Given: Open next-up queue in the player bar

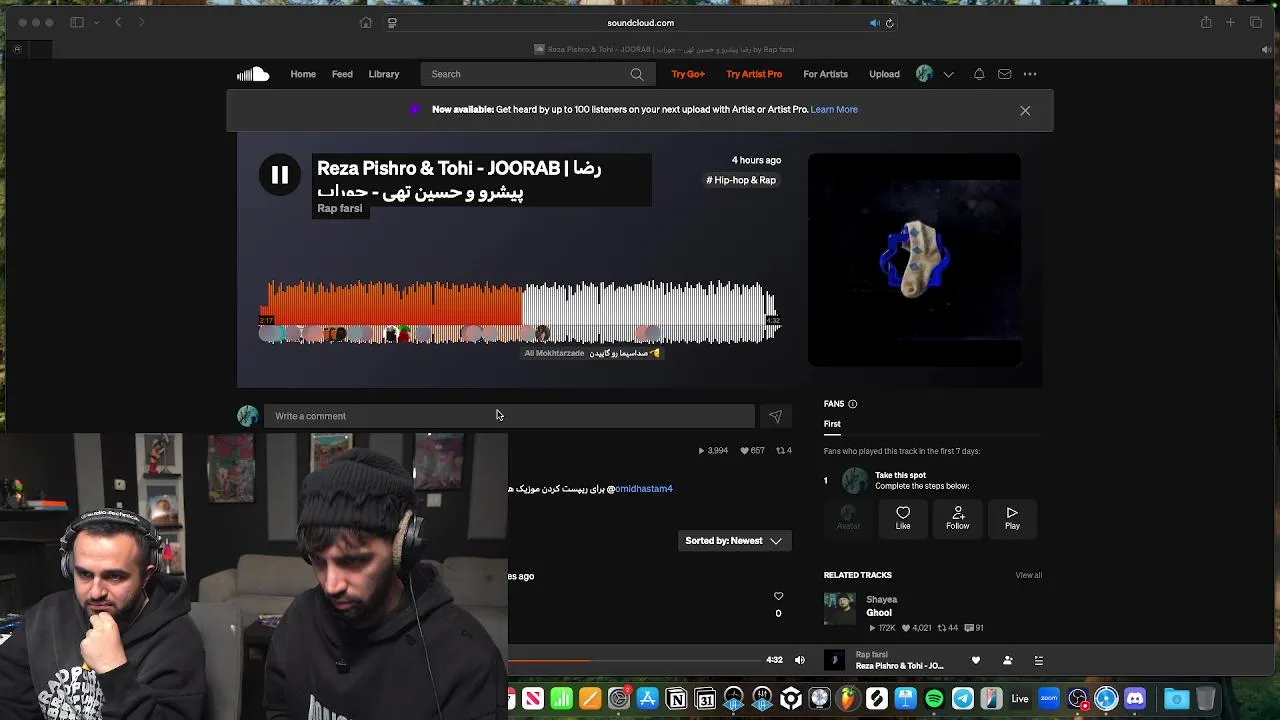Looking at the screenshot, I should (x=1038, y=660).
